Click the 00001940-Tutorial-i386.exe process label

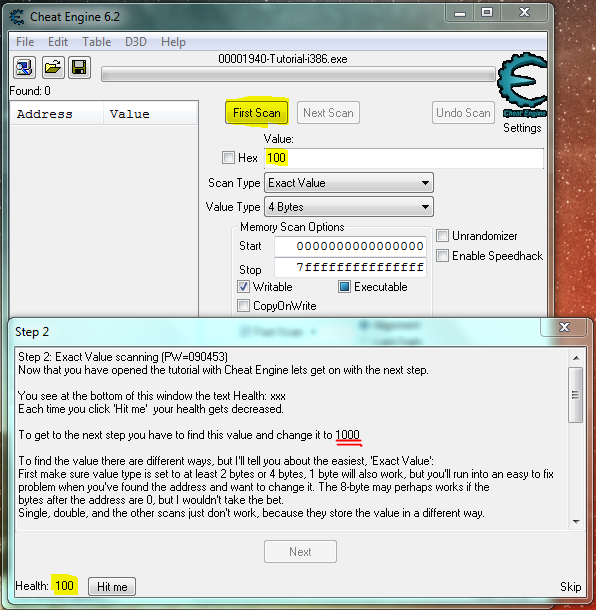point(283,59)
